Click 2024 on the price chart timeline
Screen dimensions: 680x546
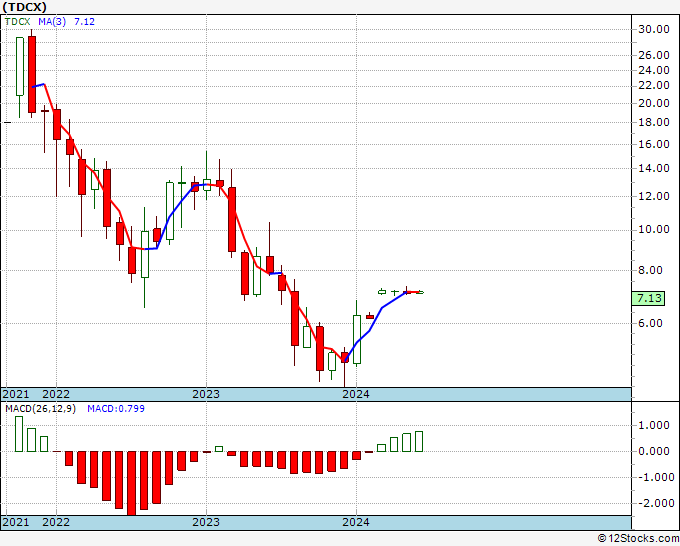coord(356,394)
